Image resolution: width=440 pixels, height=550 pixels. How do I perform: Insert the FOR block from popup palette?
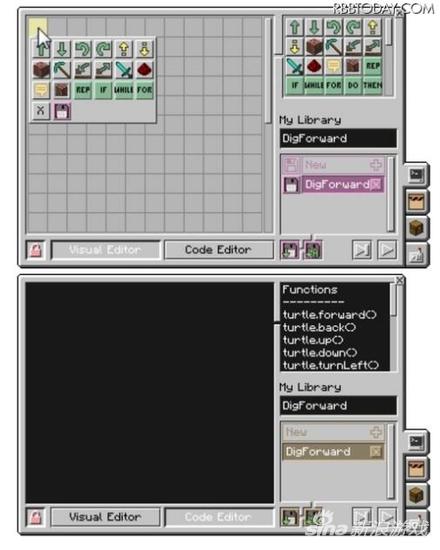[144, 90]
